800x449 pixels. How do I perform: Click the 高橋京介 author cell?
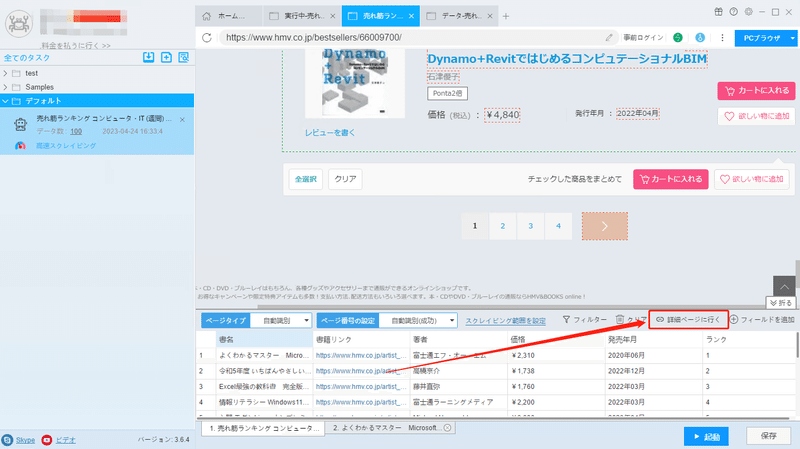459,371
